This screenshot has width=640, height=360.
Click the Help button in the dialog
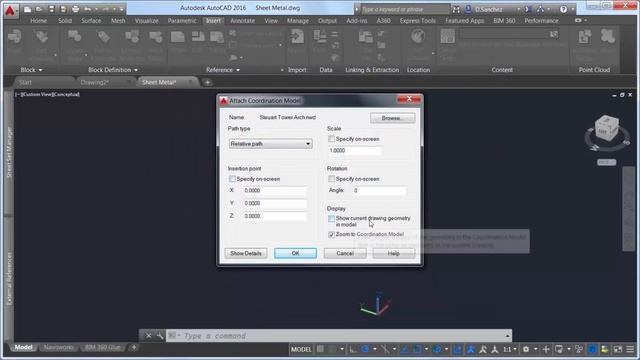point(394,253)
